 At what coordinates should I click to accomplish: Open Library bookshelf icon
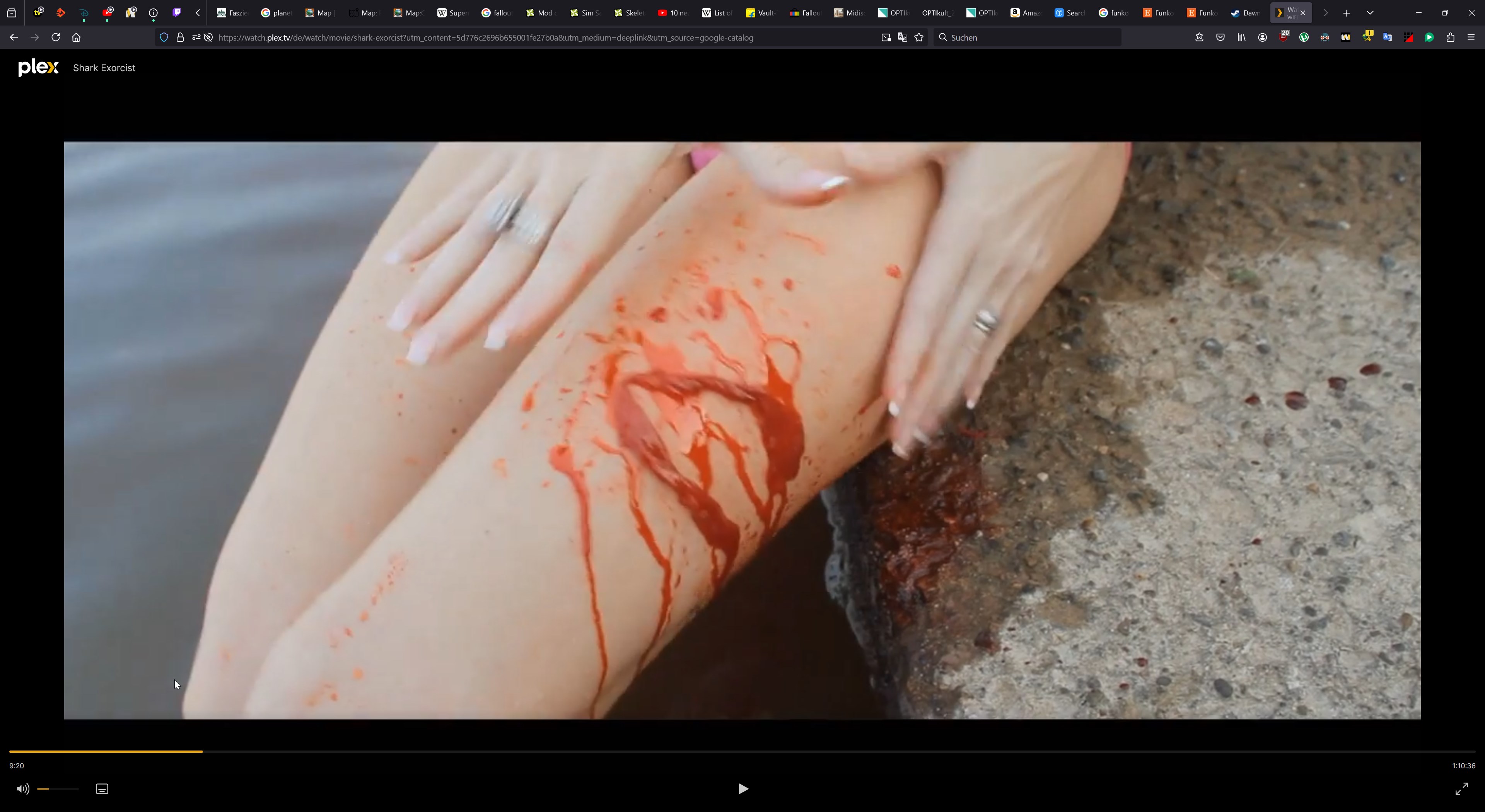[x=1241, y=38]
